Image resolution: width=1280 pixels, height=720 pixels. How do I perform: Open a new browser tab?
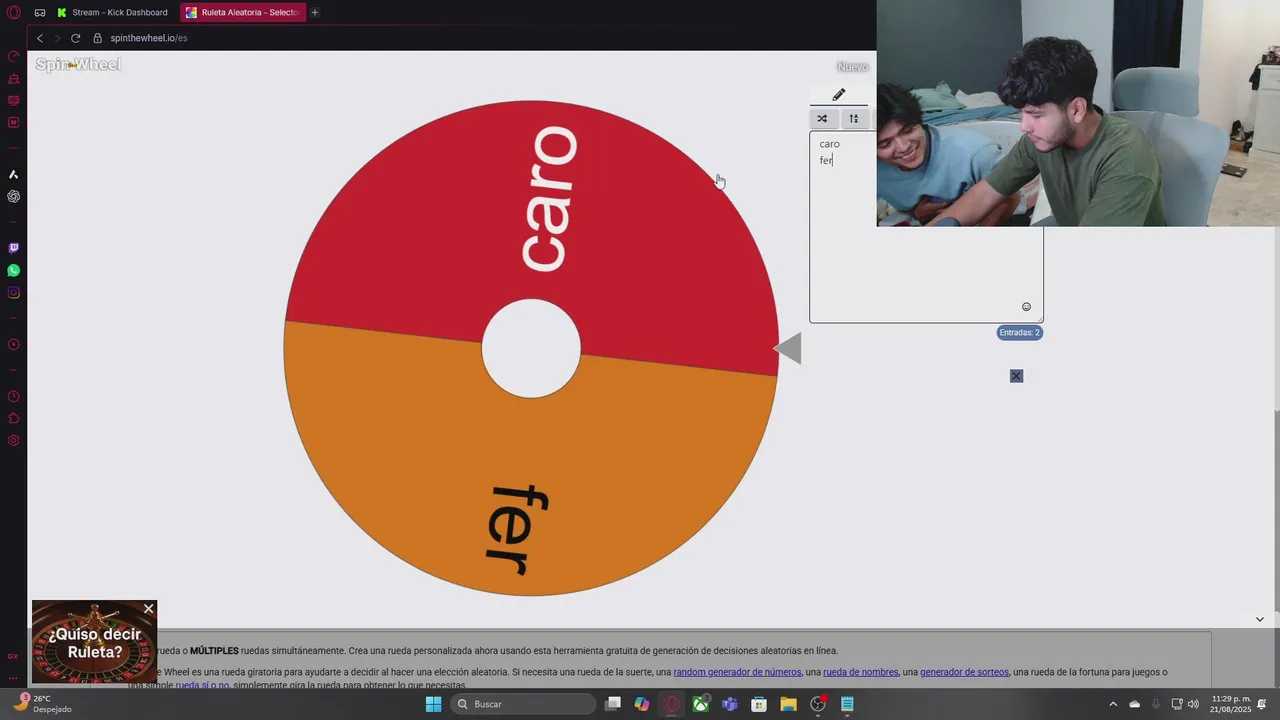pyautogui.click(x=314, y=12)
